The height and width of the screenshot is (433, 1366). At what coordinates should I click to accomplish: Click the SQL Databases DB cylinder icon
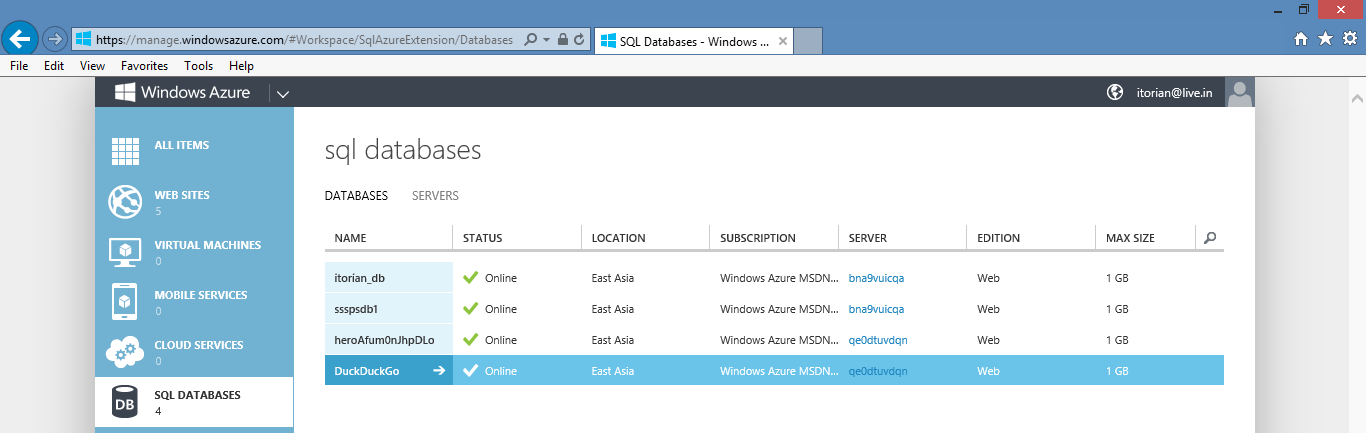[x=124, y=402]
